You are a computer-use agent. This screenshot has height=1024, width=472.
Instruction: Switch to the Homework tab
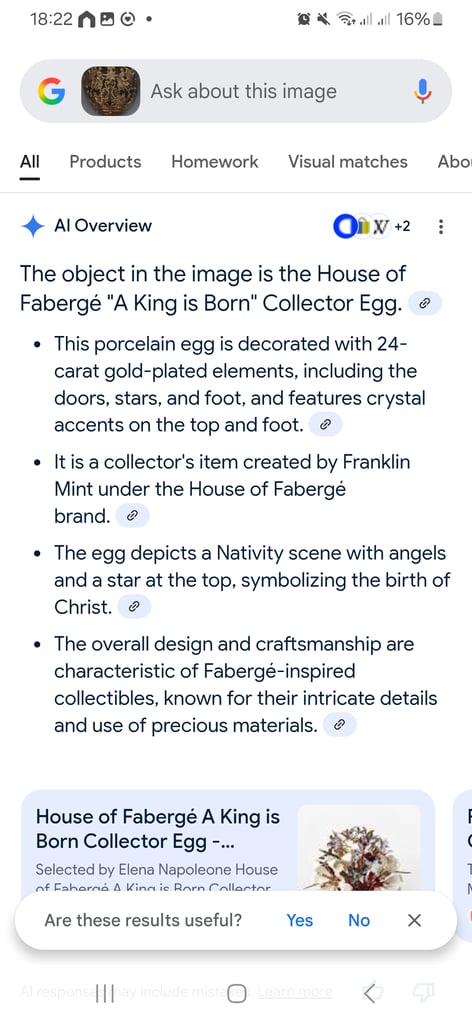coord(215,162)
